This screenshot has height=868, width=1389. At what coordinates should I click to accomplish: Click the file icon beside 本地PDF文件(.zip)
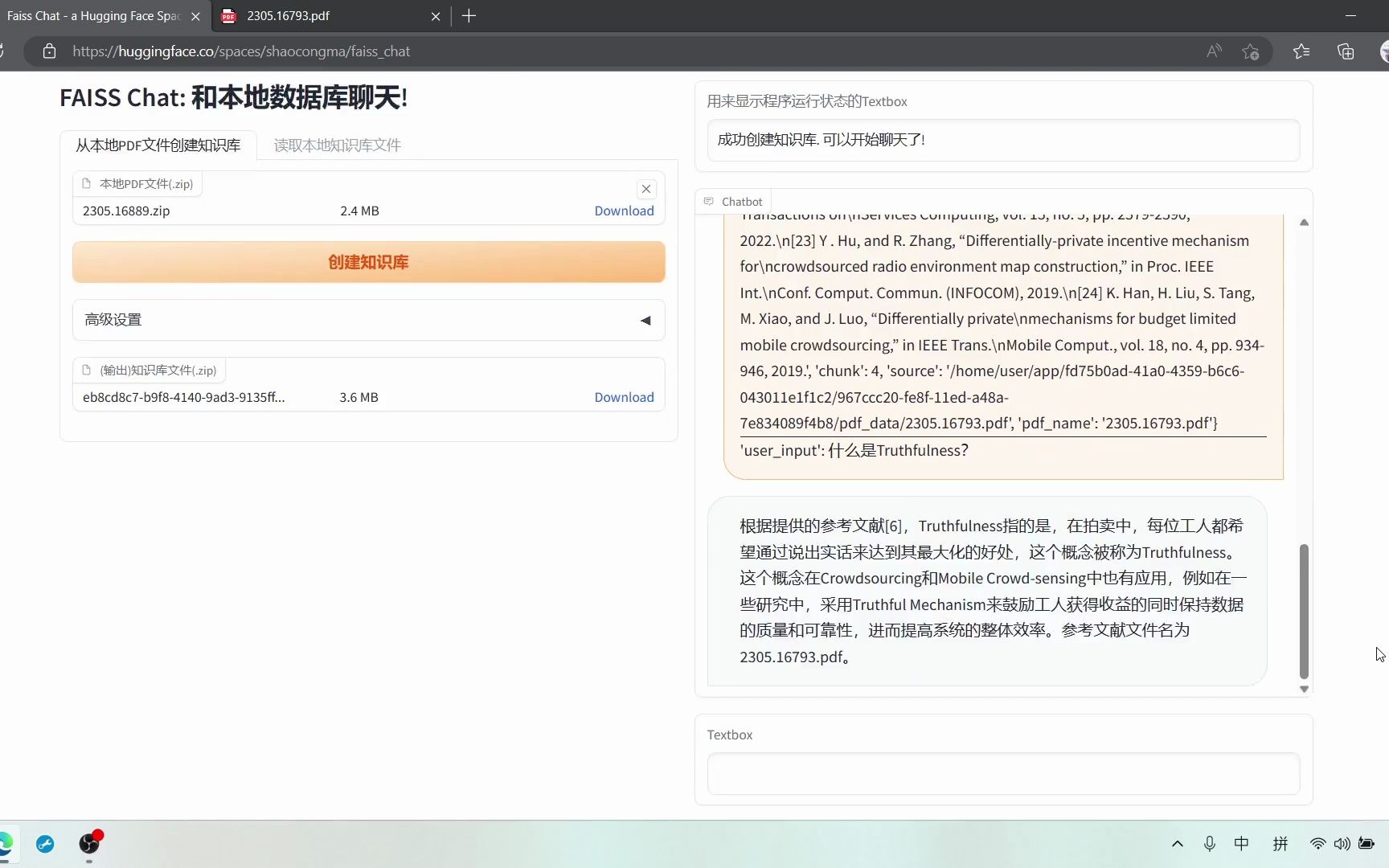[87, 184]
